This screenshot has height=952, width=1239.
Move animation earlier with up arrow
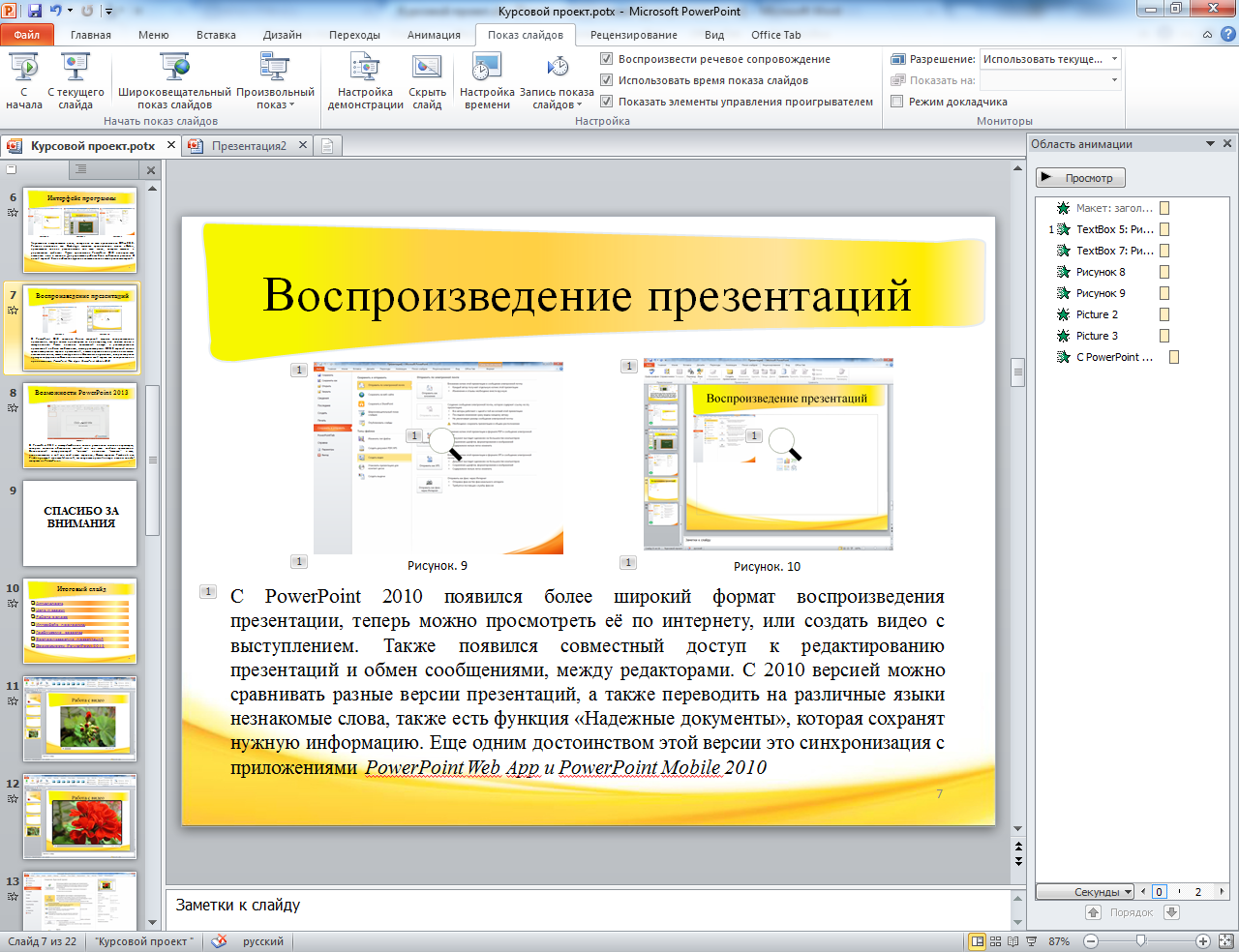tap(1094, 912)
